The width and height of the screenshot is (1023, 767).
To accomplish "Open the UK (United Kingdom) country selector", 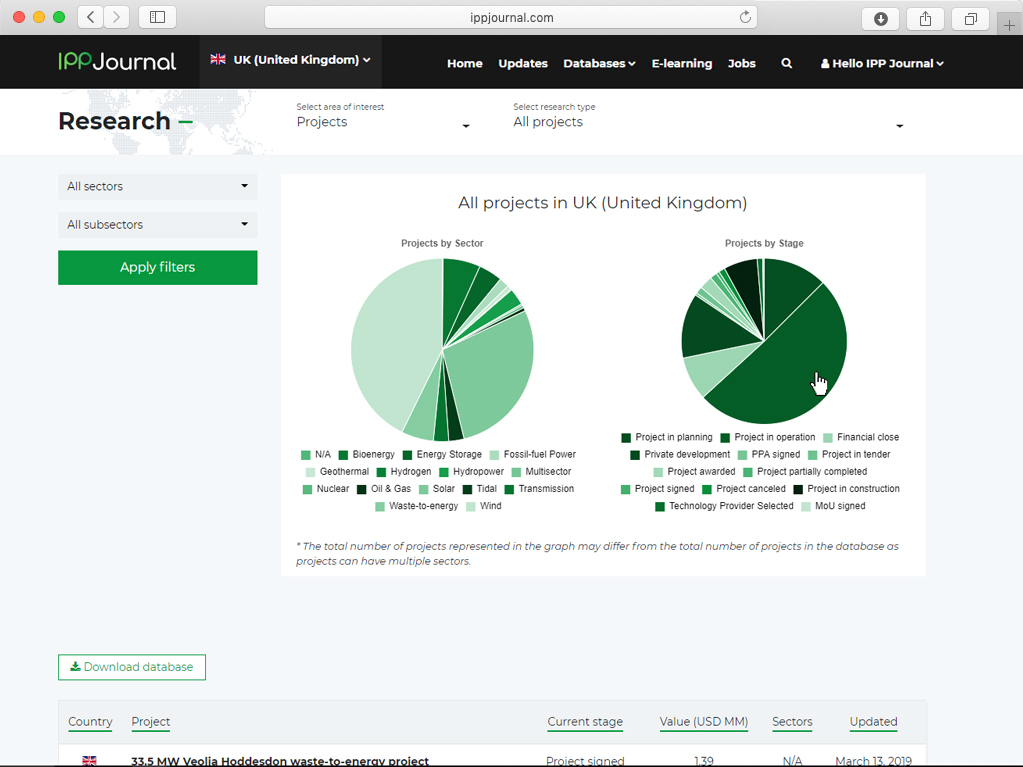I will click(291, 60).
